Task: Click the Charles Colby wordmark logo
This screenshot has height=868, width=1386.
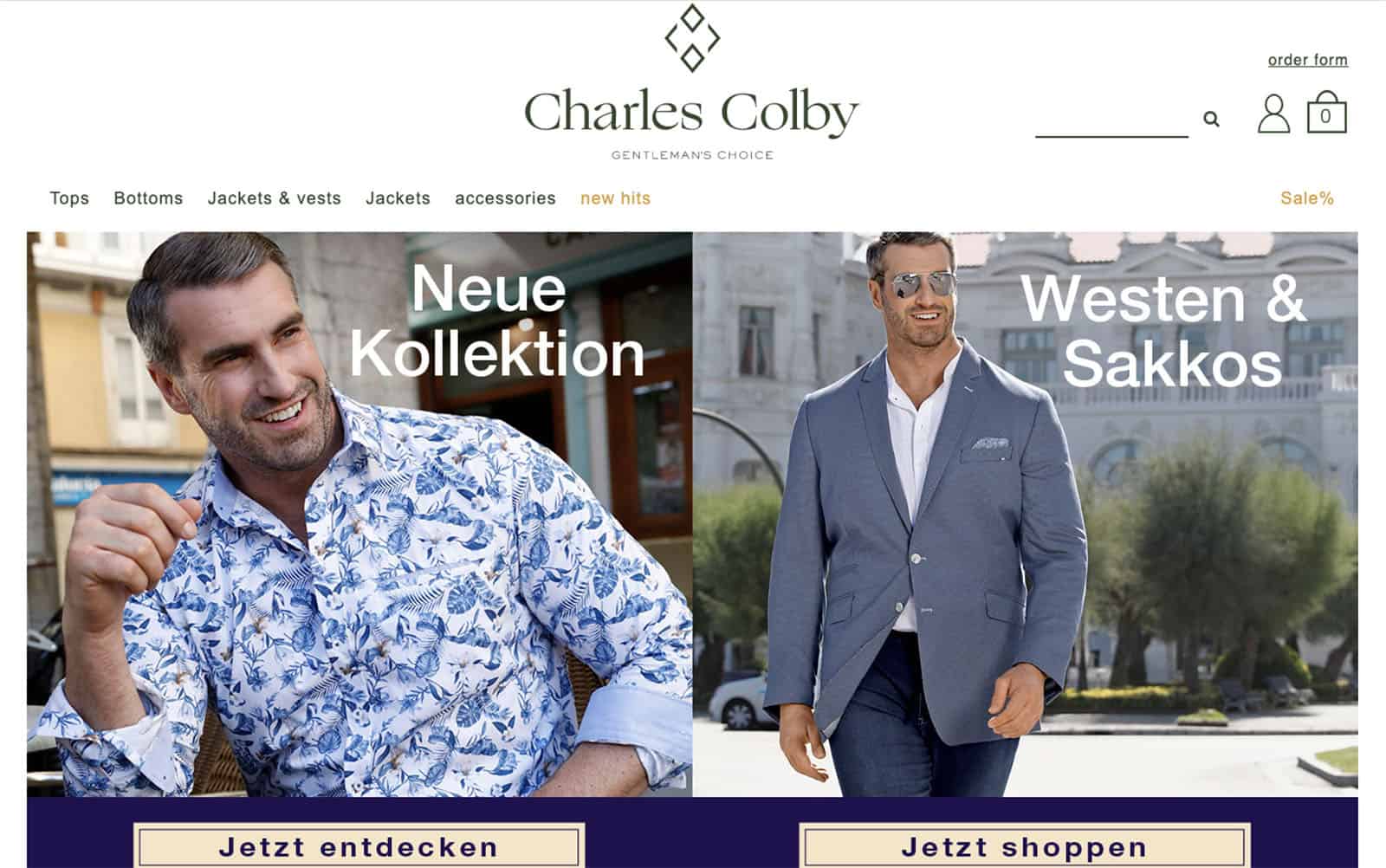Action: pos(691,113)
